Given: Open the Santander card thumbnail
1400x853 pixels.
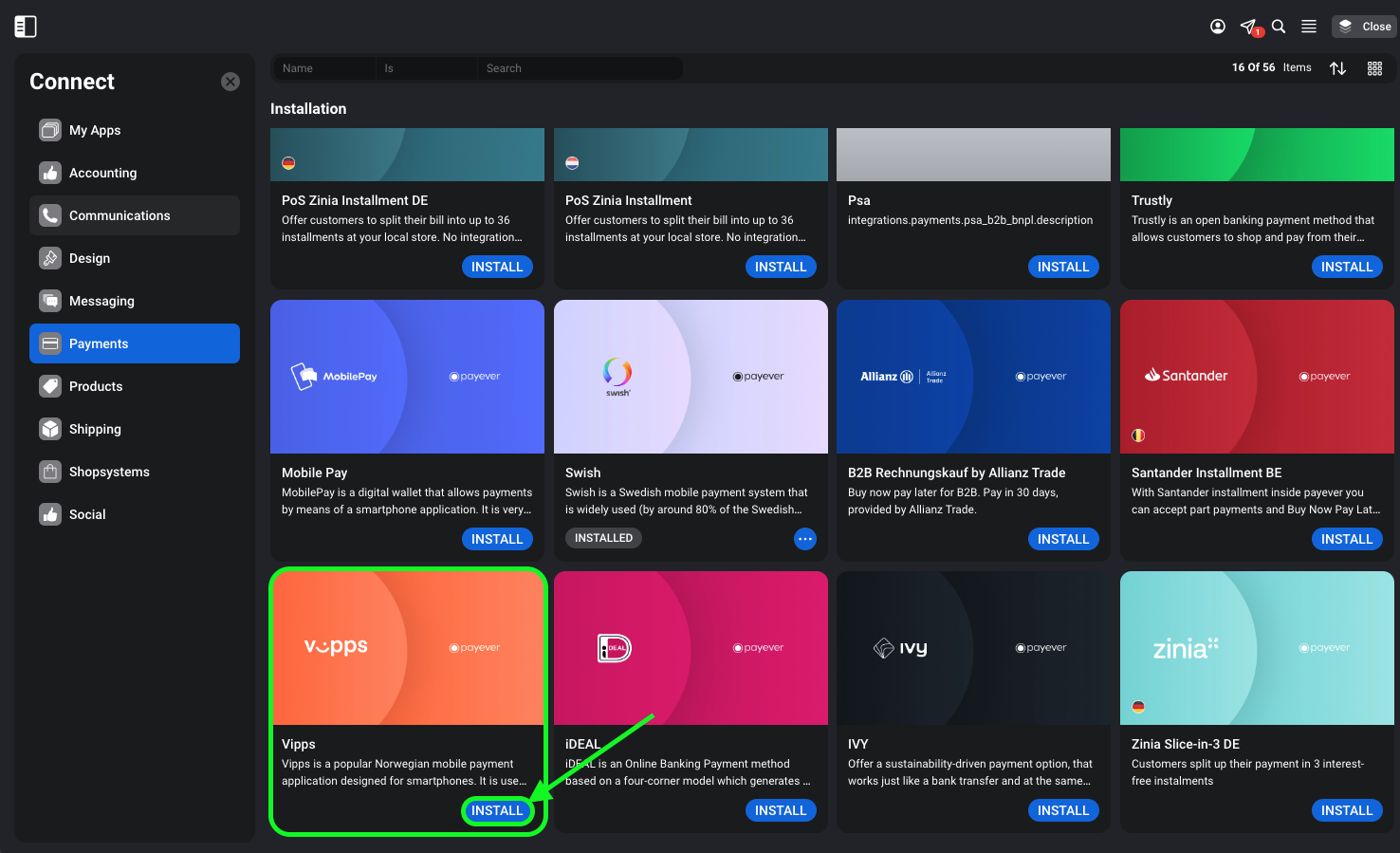Looking at the screenshot, I should point(1257,377).
